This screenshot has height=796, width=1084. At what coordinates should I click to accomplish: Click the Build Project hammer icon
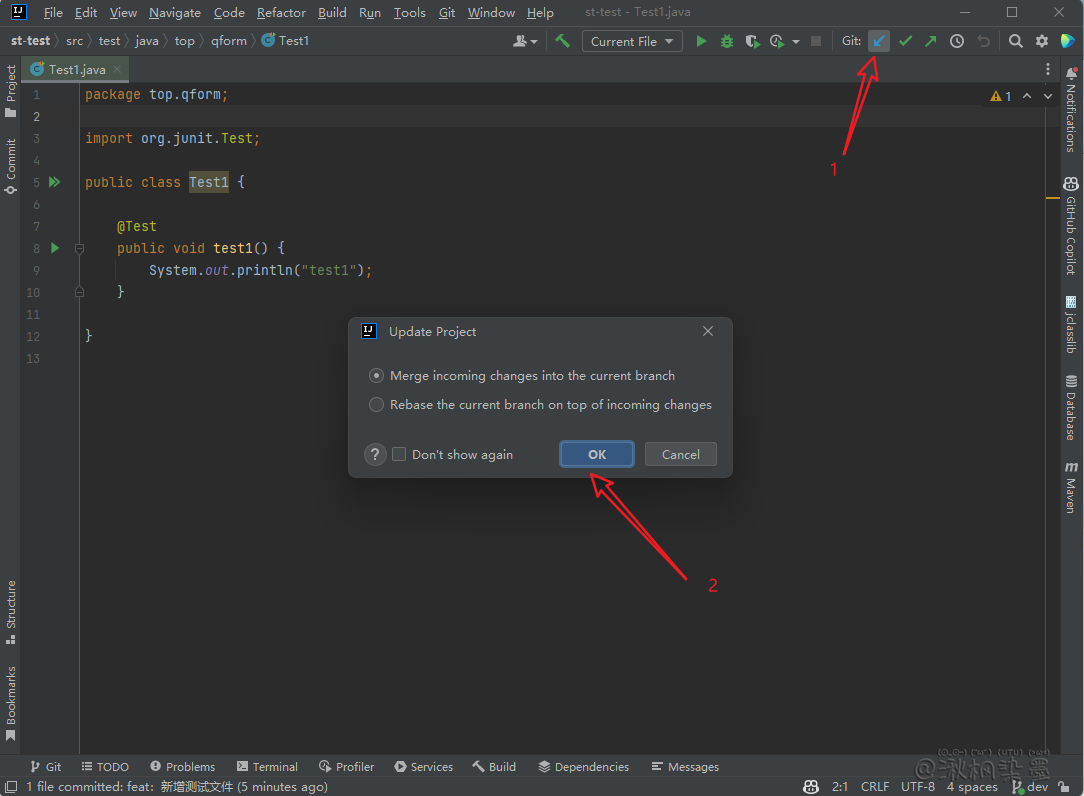(x=563, y=41)
